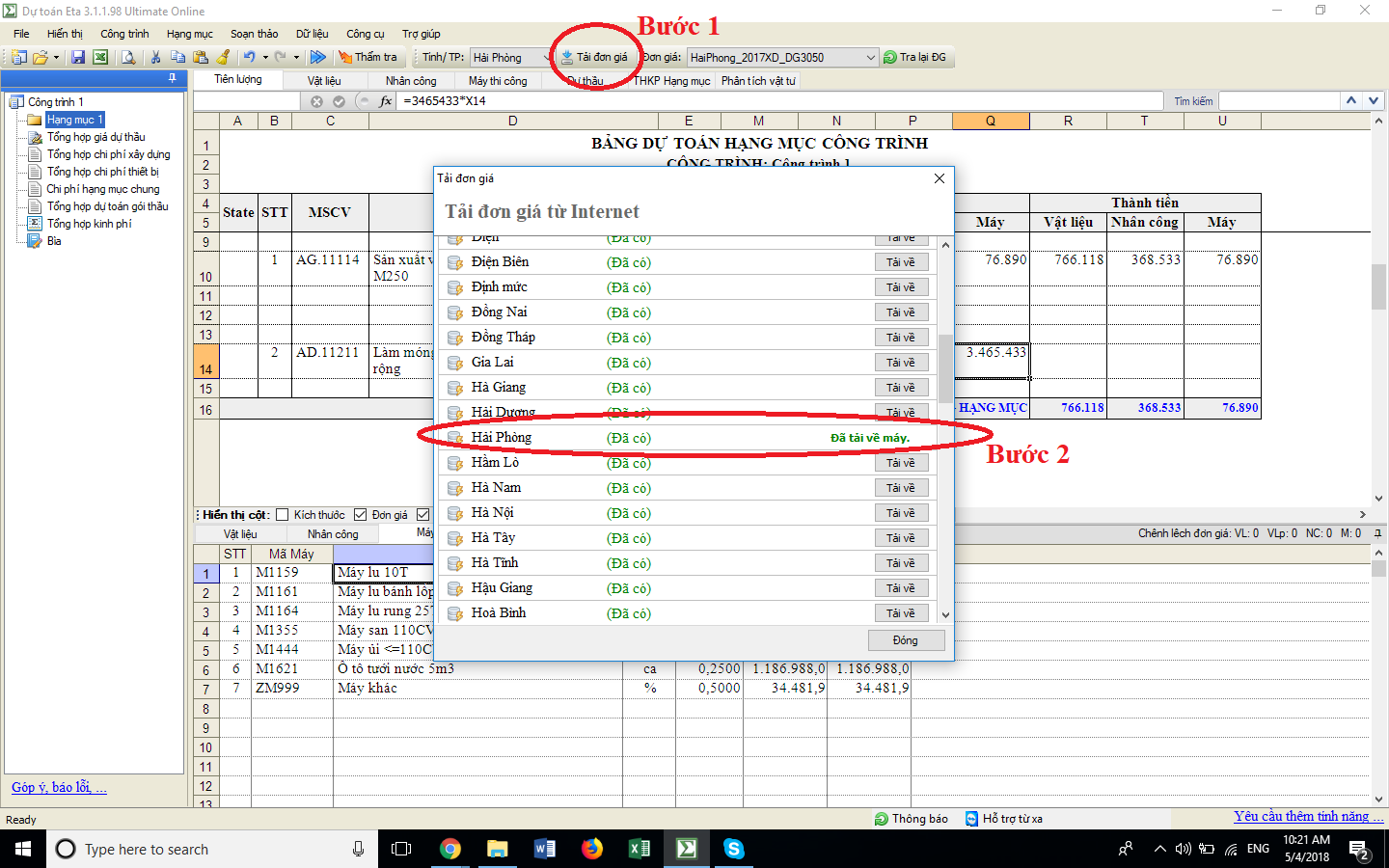Click the Tra lại ĐG refresh button
The width and height of the screenshot is (1389, 868).
coord(914,58)
